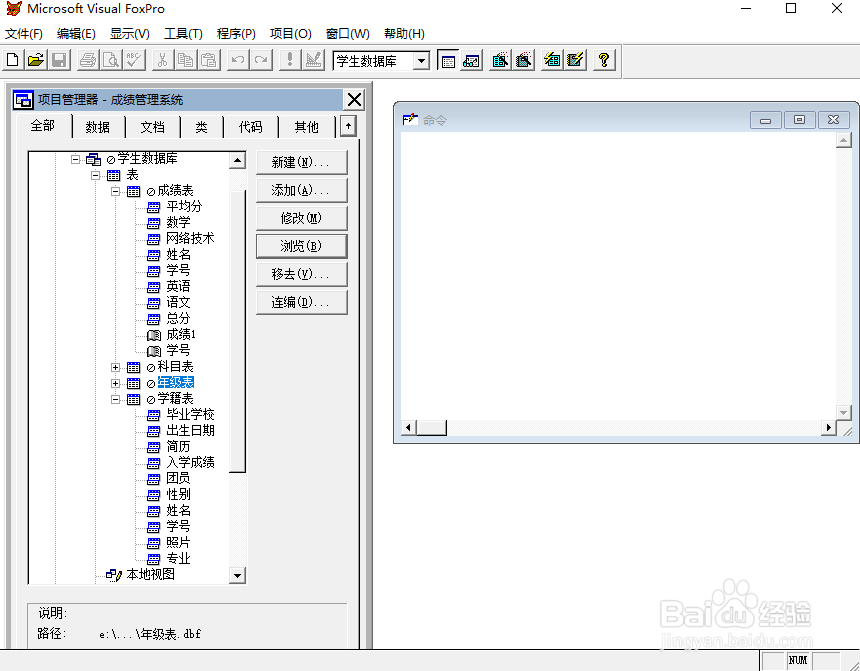Click the Cut scissors icon
The height and width of the screenshot is (671, 860).
click(x=162, y=60)
